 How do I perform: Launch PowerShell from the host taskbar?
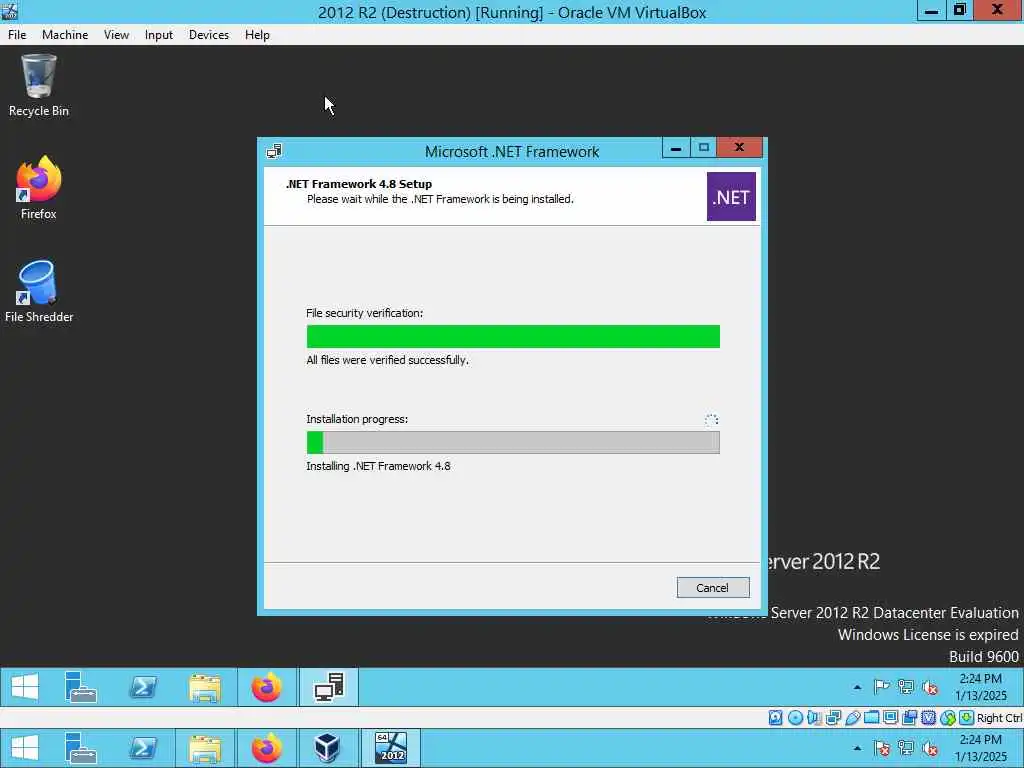click(143, 748)
